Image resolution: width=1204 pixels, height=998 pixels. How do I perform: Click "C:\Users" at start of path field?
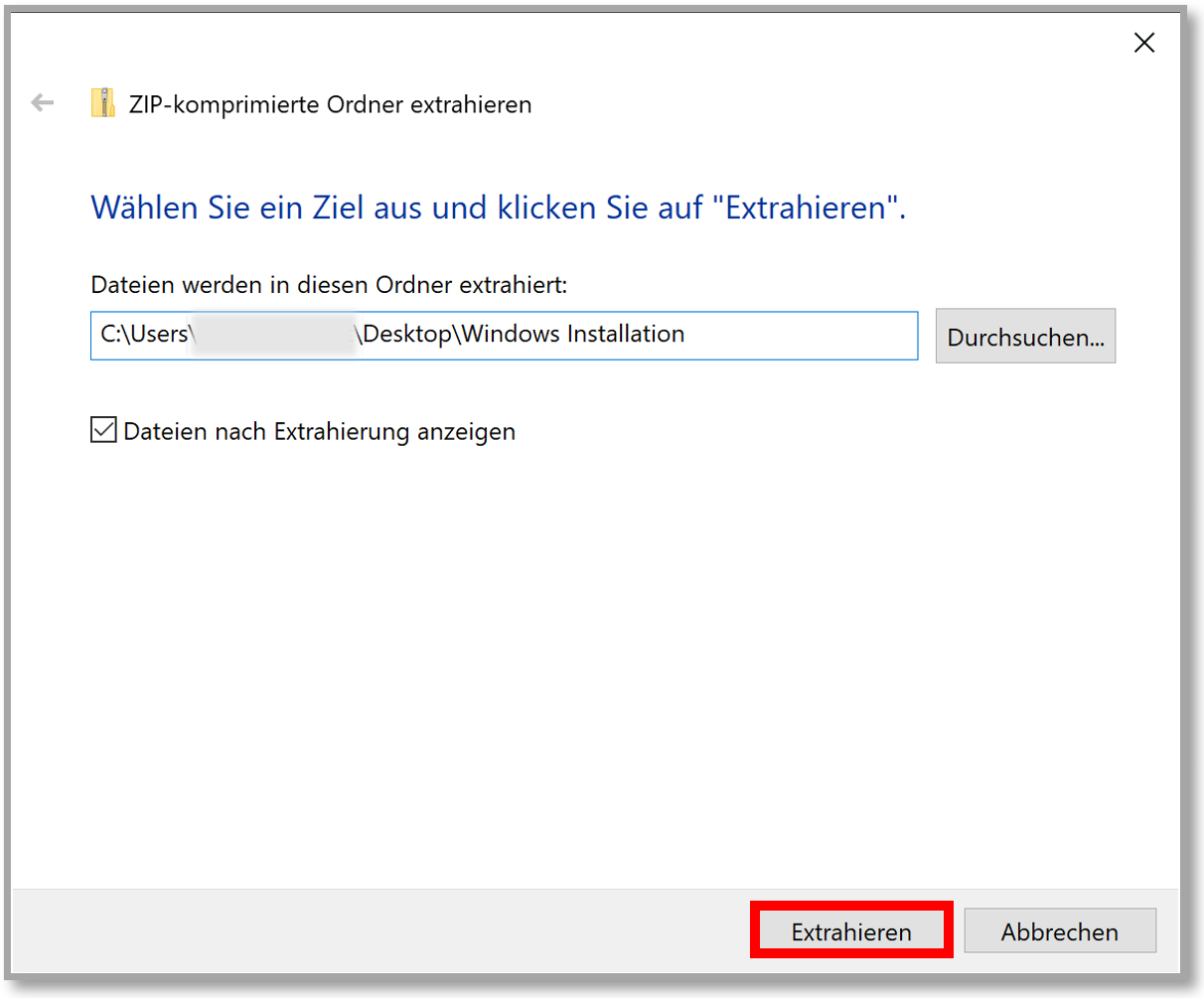click(x=144, y=335)
